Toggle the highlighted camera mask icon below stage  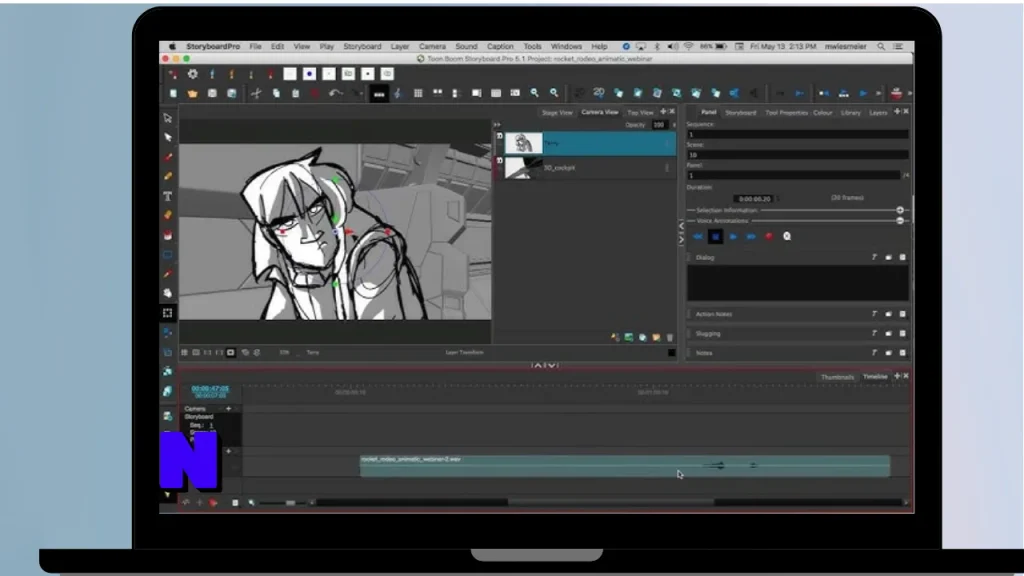point(231,353)
